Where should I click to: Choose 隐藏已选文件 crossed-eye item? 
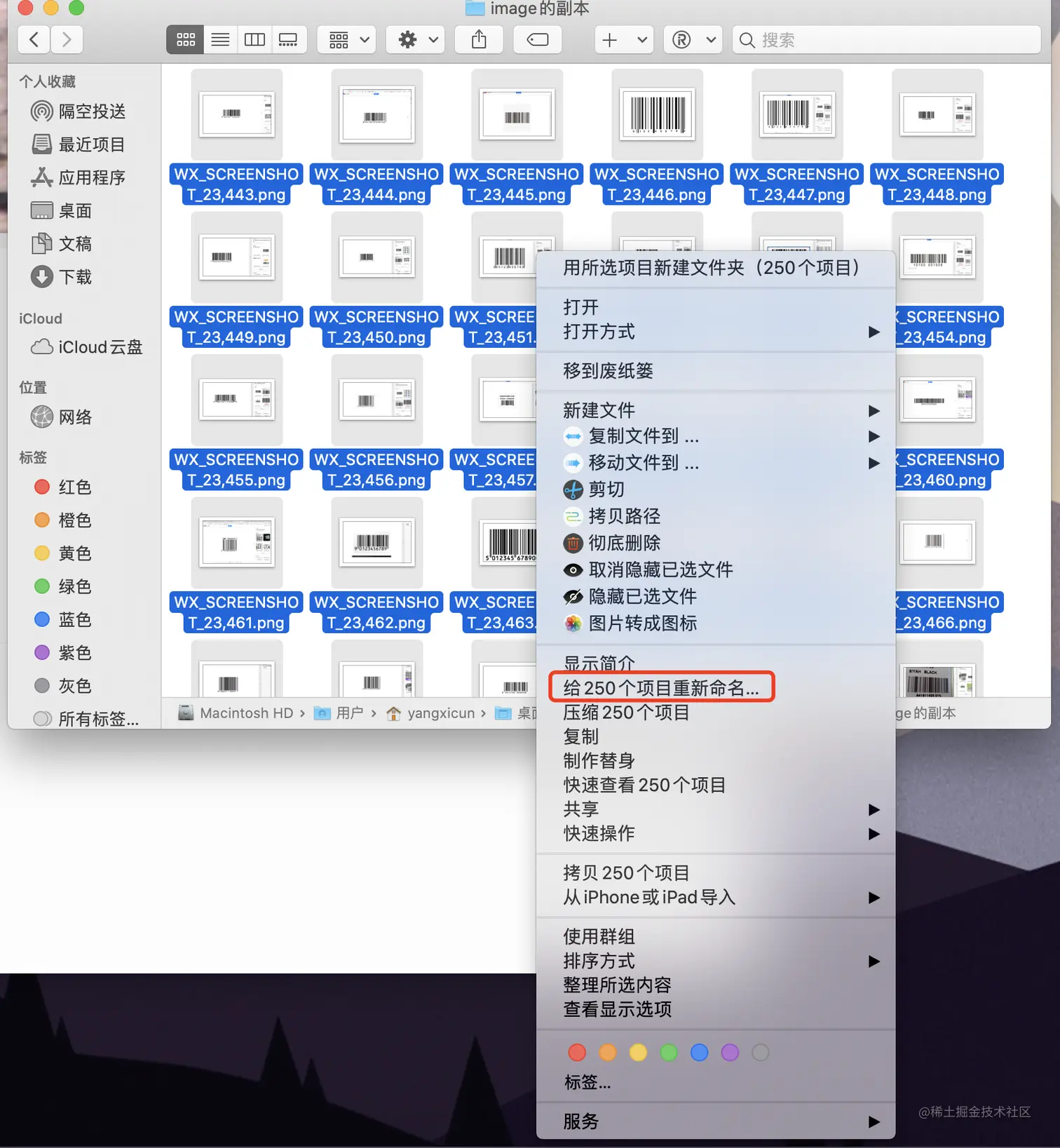(716, 596)
